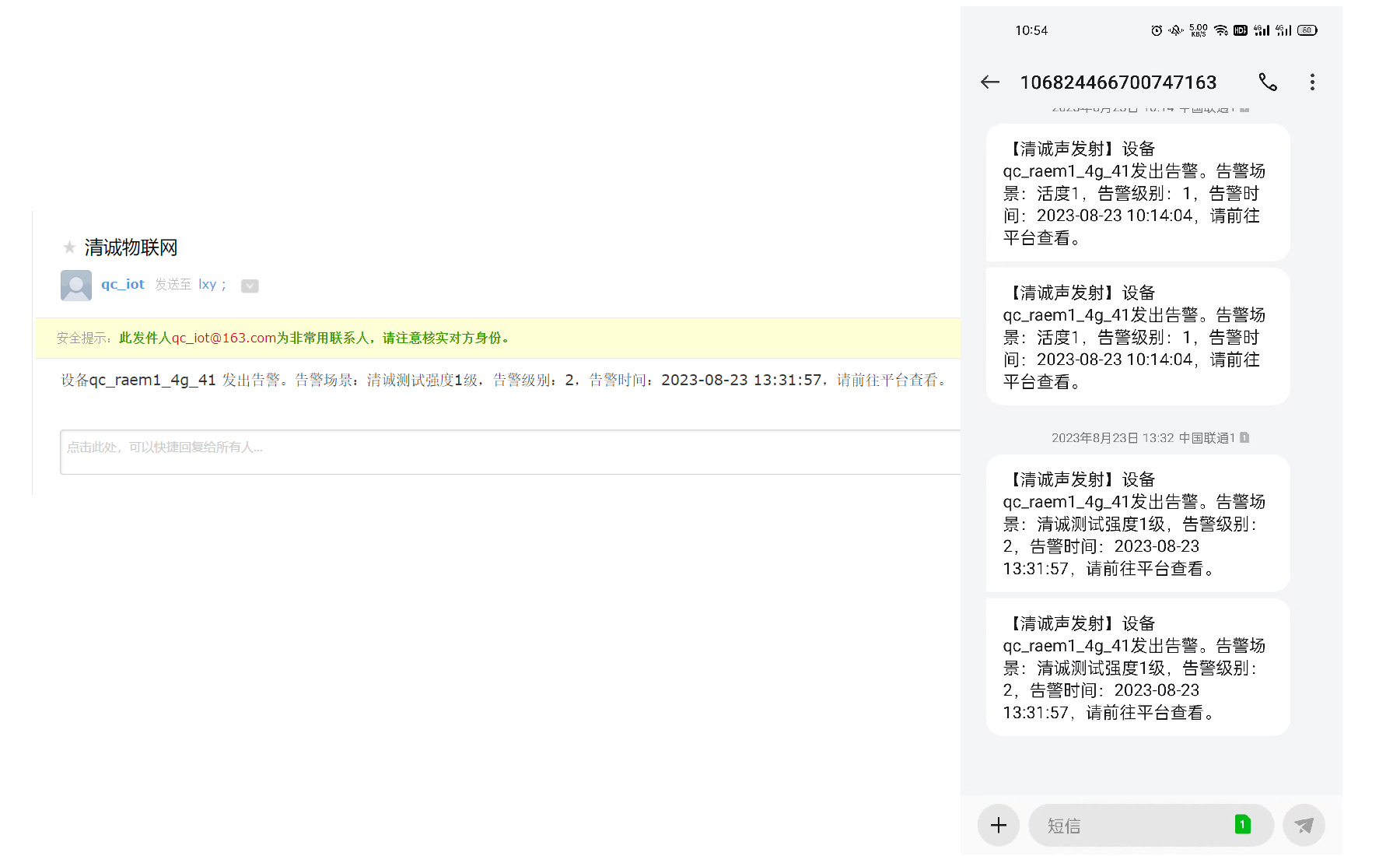
Task: Select the 13:32 alarm message bubble
Action: coord(1136,524)
